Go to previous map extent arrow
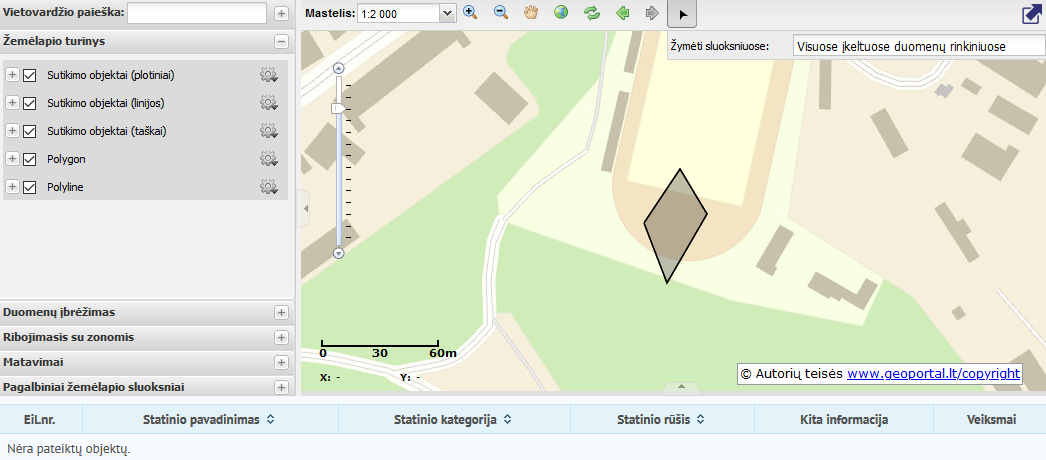 622,13
